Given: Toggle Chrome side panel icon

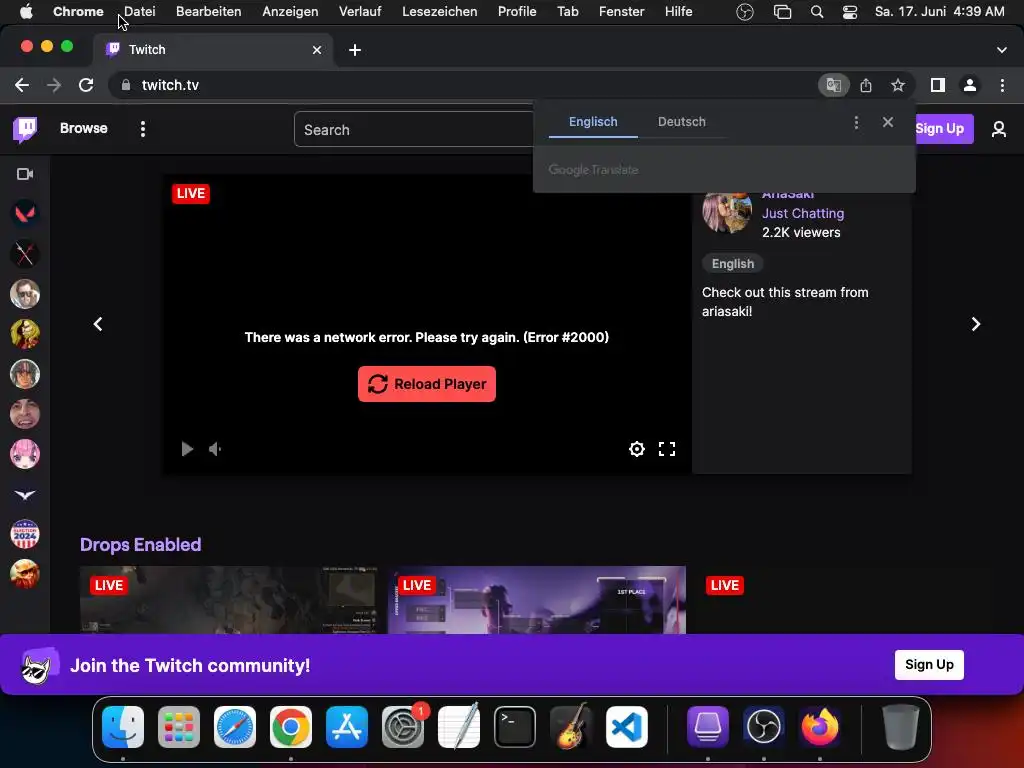Looking at the screenshot, I should pos(938,85).
